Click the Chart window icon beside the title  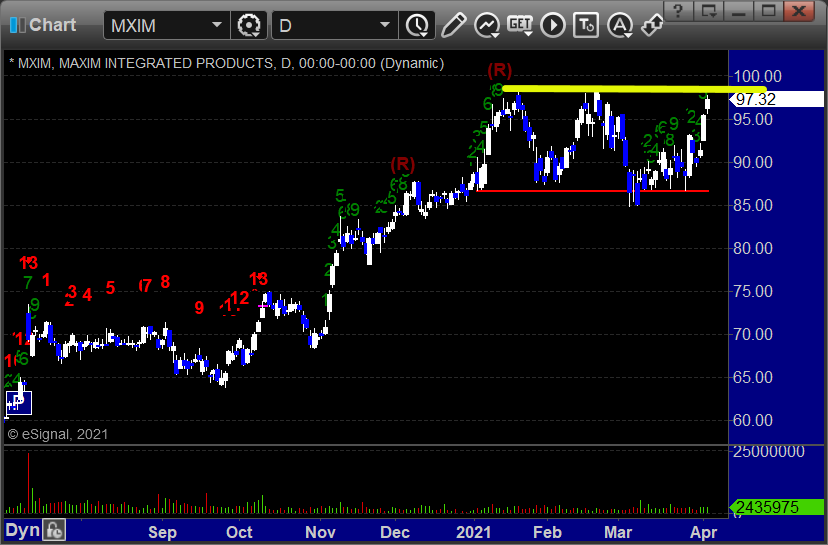(17, 25)
